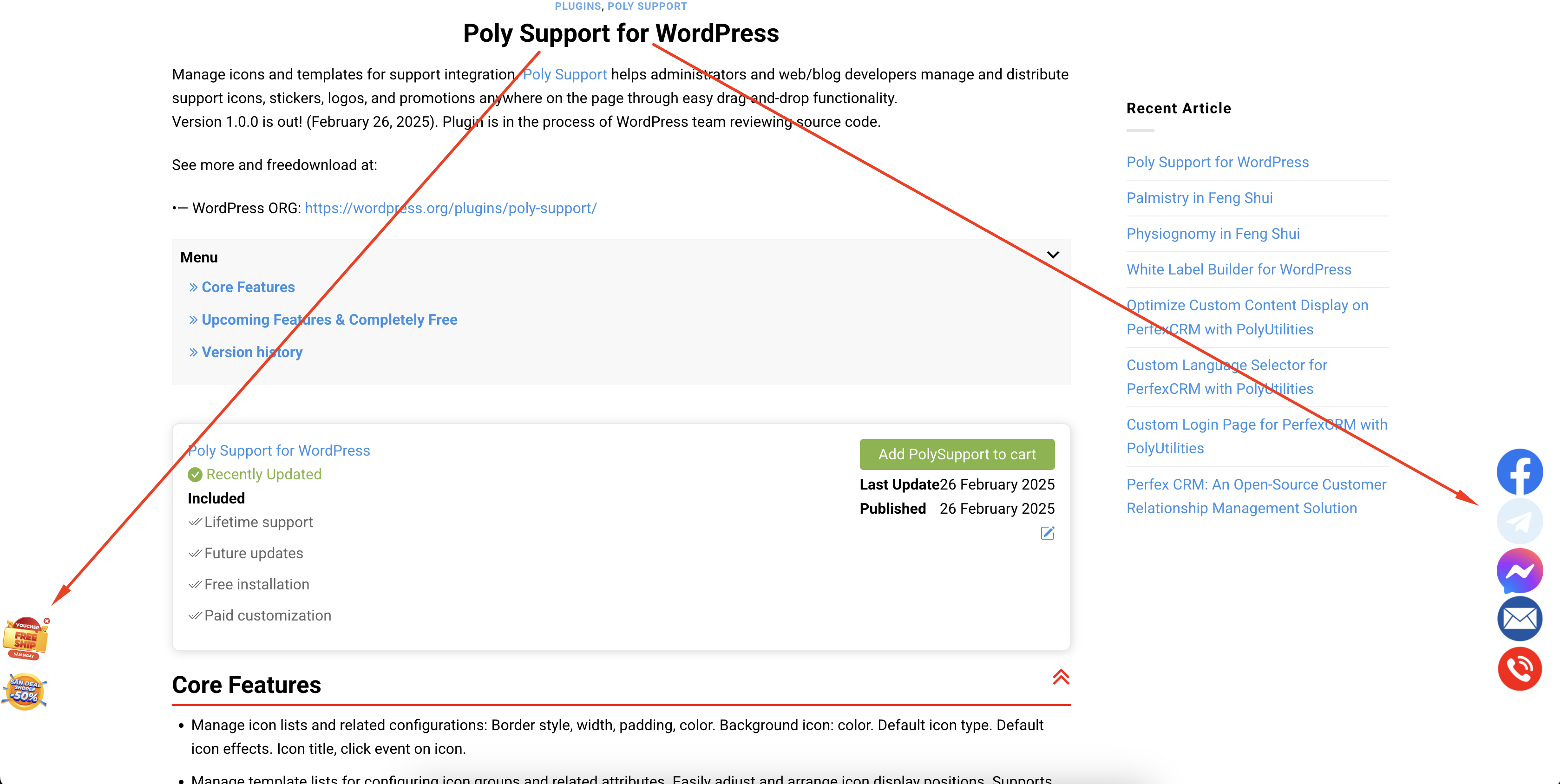Jump to Version history menu entry
Viewport: 1560px width, 784px height.
pyautogui.click(x=252, y=353)
